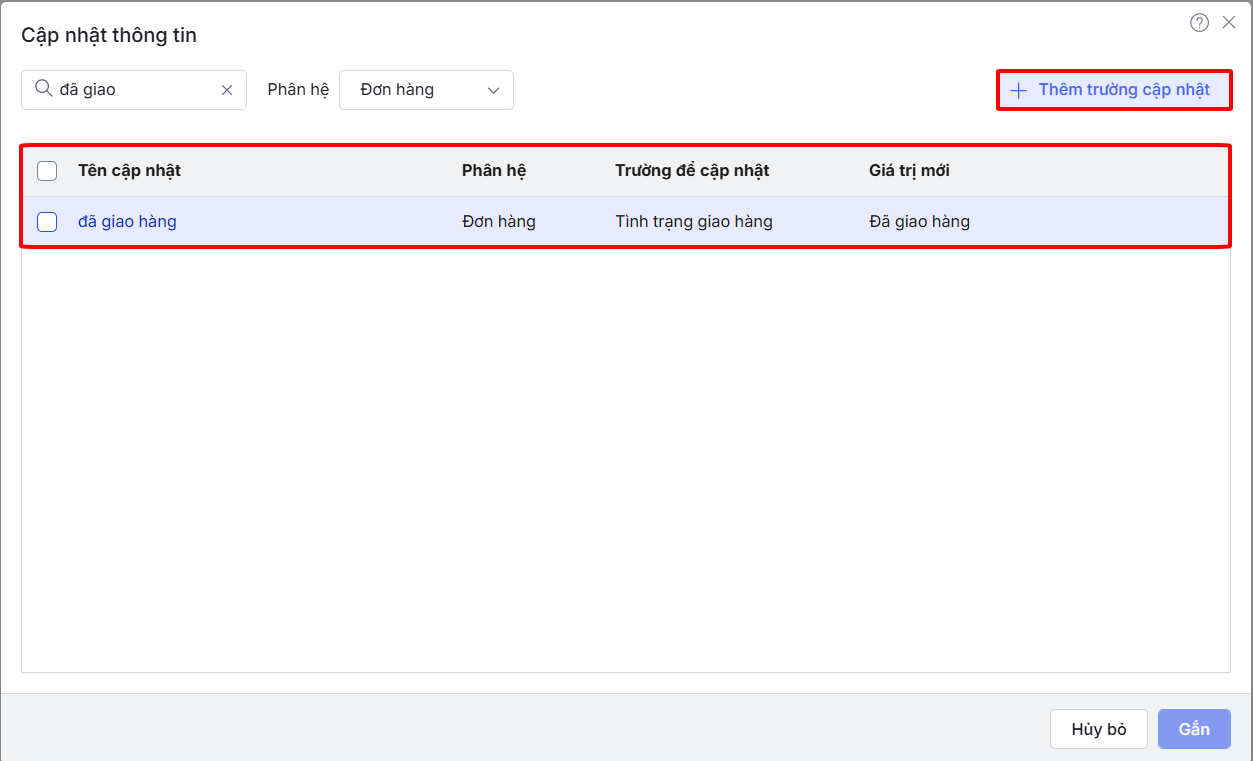Select the Đã giao hàng new value cell
Image resolution: width=1253 pixels, height=761 pixels.
(x=919, y=222)
